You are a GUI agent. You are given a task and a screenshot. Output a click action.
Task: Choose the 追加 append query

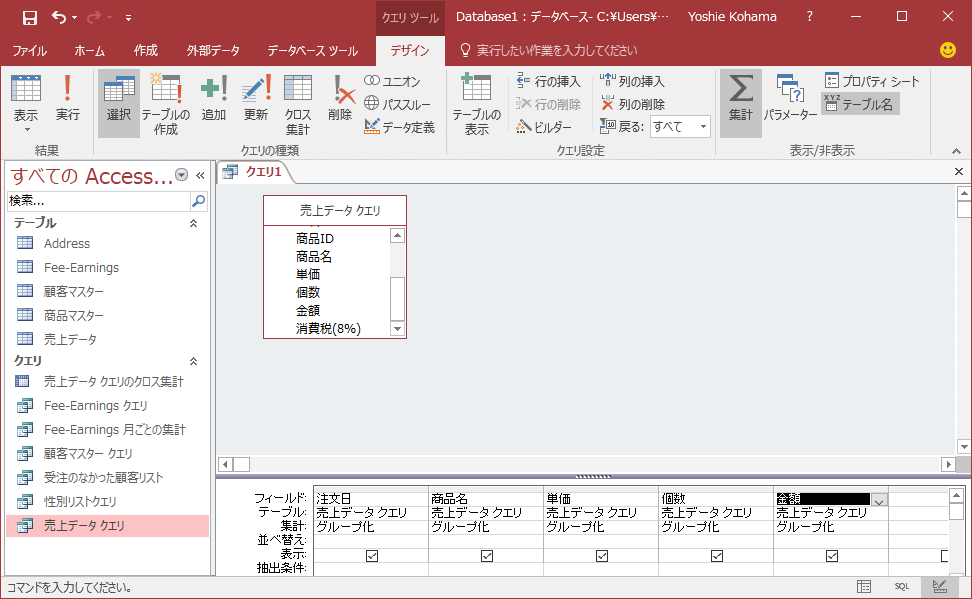(214, 98)
